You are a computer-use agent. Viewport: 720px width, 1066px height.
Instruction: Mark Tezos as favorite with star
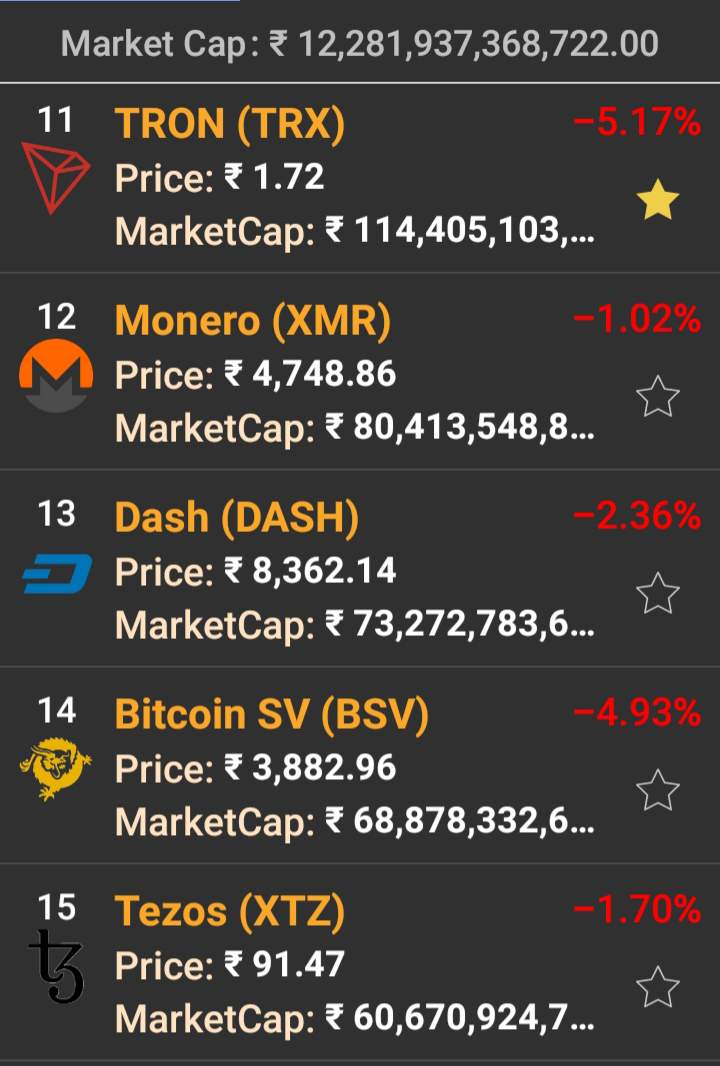tap(658, 988)
